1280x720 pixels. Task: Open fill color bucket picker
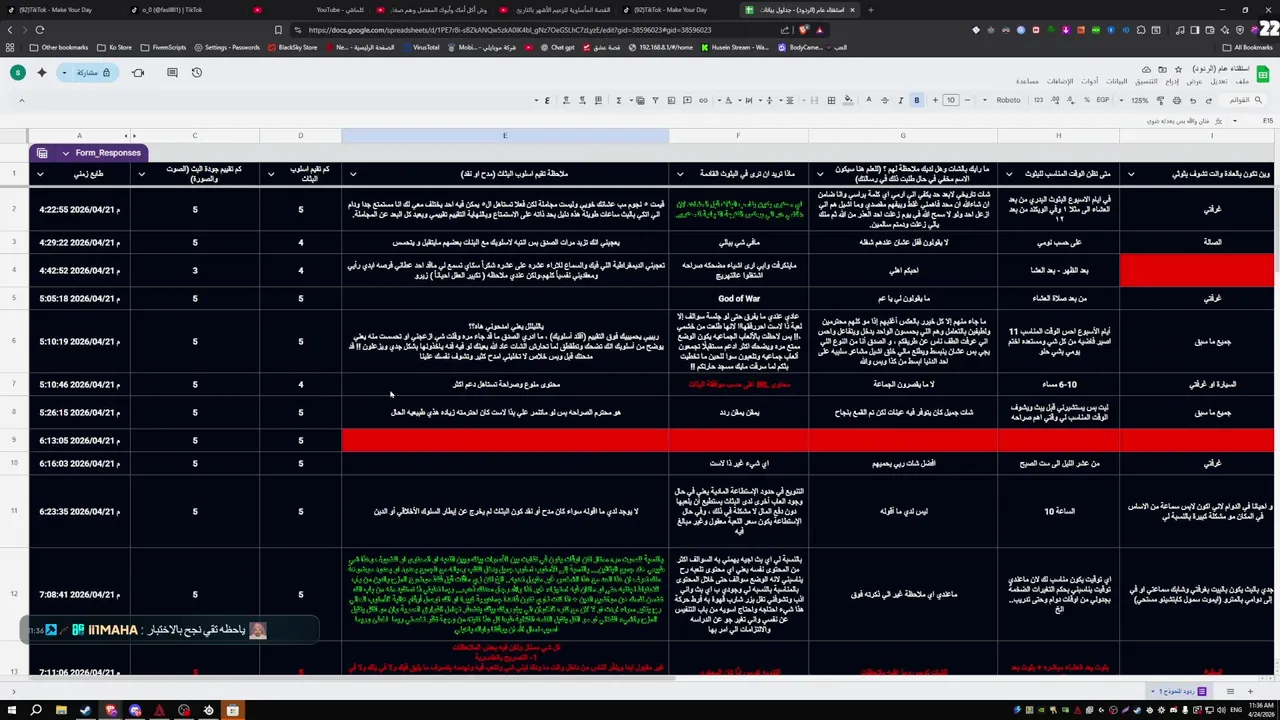(x=848, y=100)
